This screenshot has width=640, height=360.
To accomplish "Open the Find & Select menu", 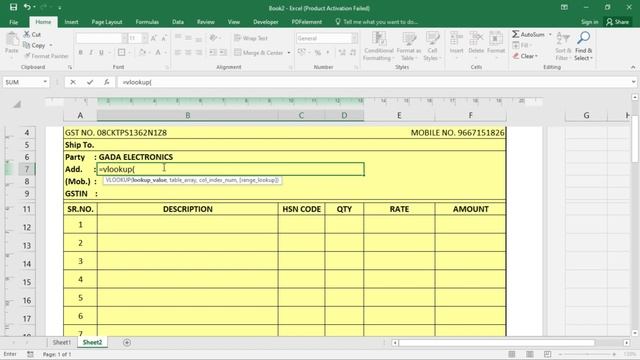I will click(x=583, y=46).
